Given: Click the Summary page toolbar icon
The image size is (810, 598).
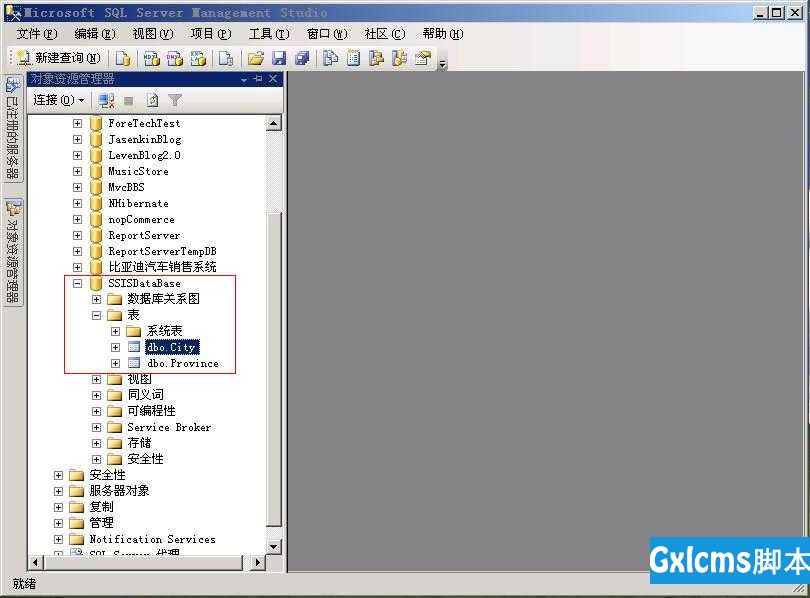Looking at the screenshot, I should 353,58.
